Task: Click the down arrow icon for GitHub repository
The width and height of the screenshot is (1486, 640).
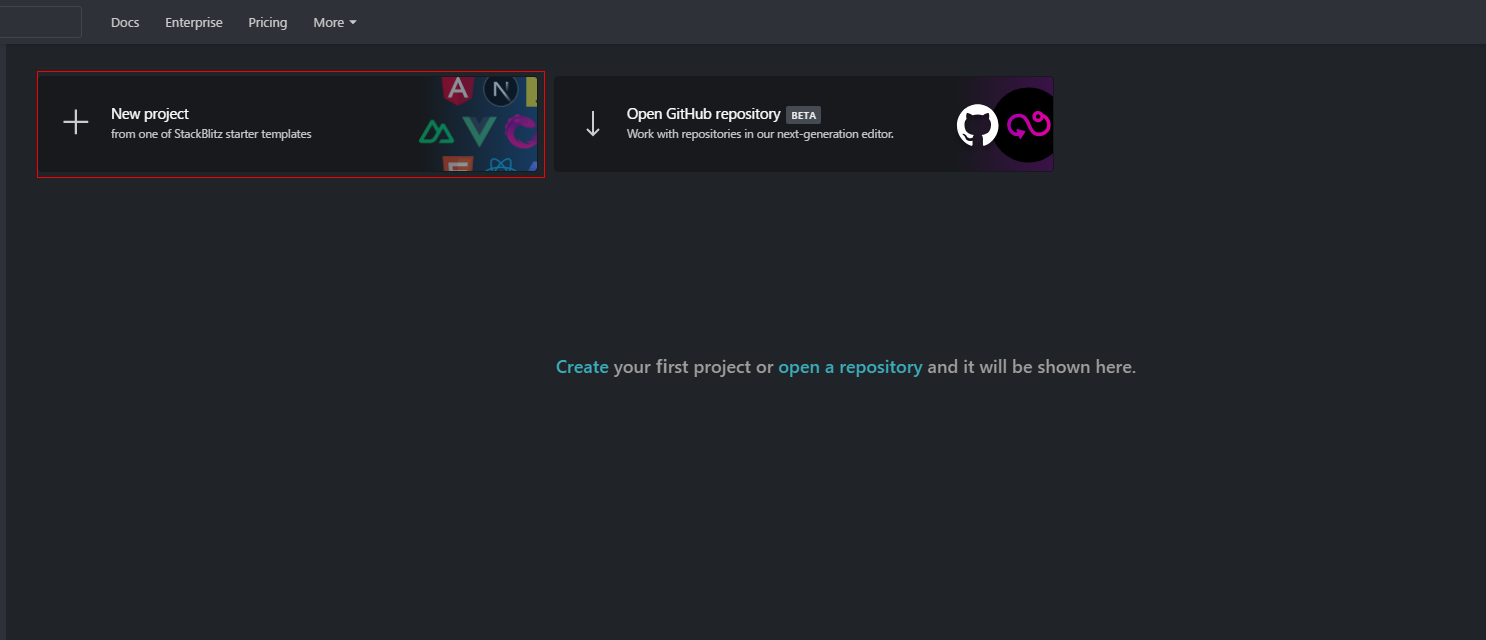Action: [x=593, y=124]
